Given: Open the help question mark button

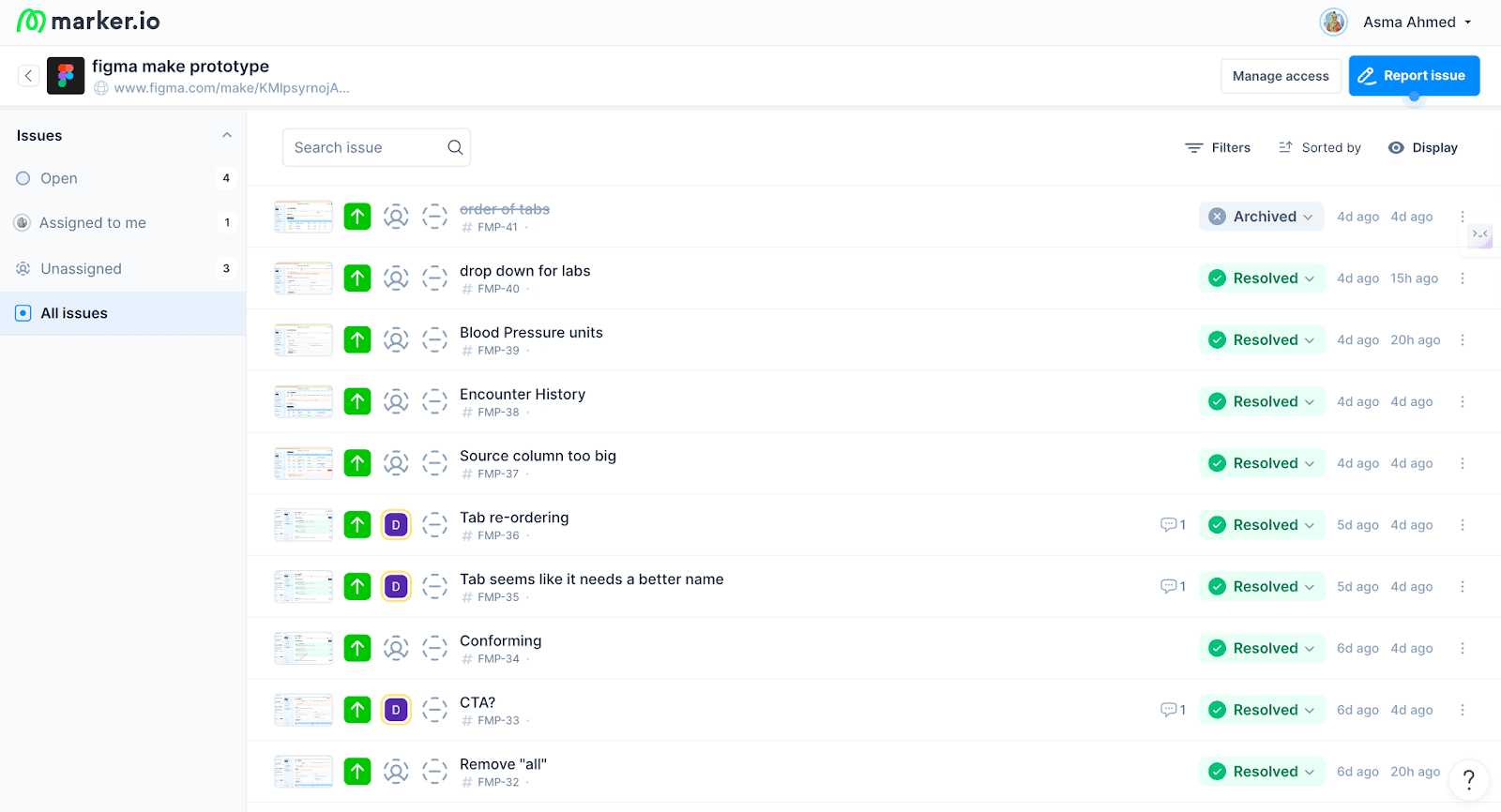Looking at the screenshot, I should (1469, 779).
